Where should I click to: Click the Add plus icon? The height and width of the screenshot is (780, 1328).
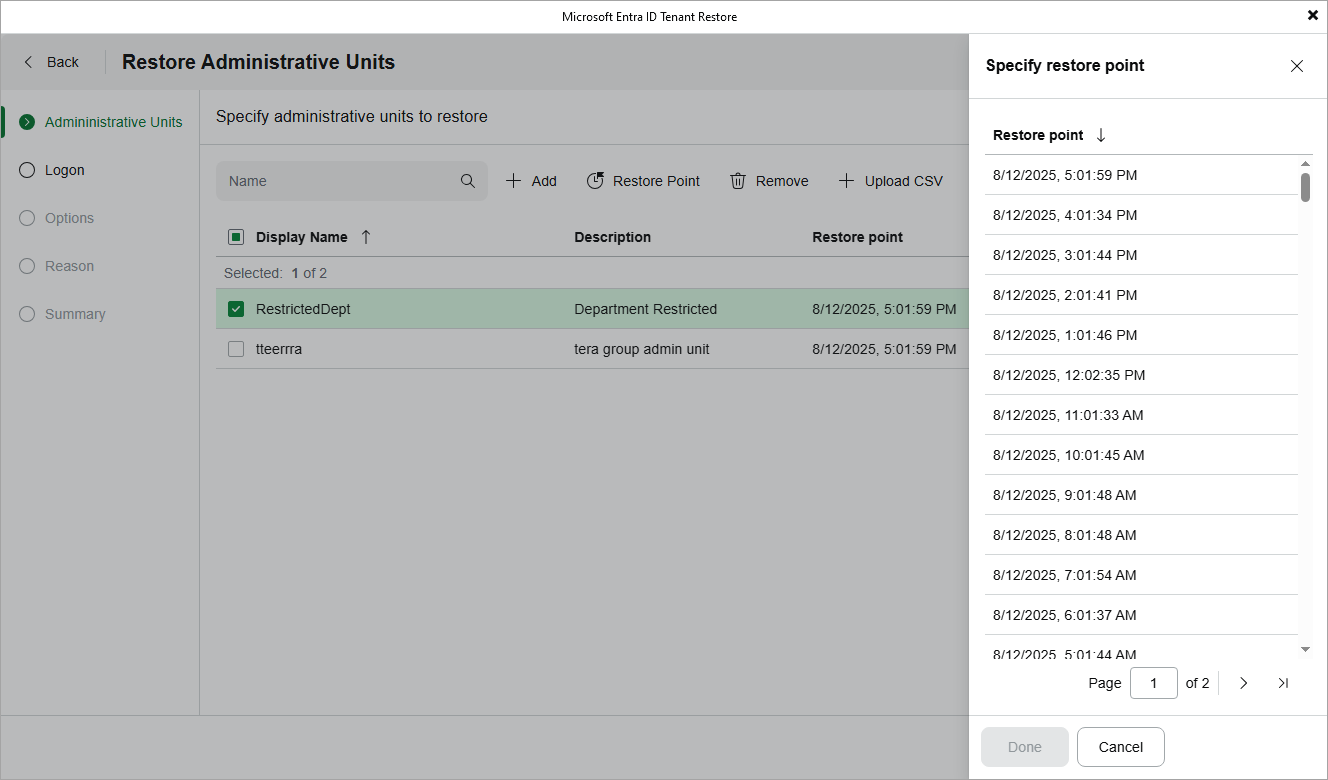click(x=513, y=181)
